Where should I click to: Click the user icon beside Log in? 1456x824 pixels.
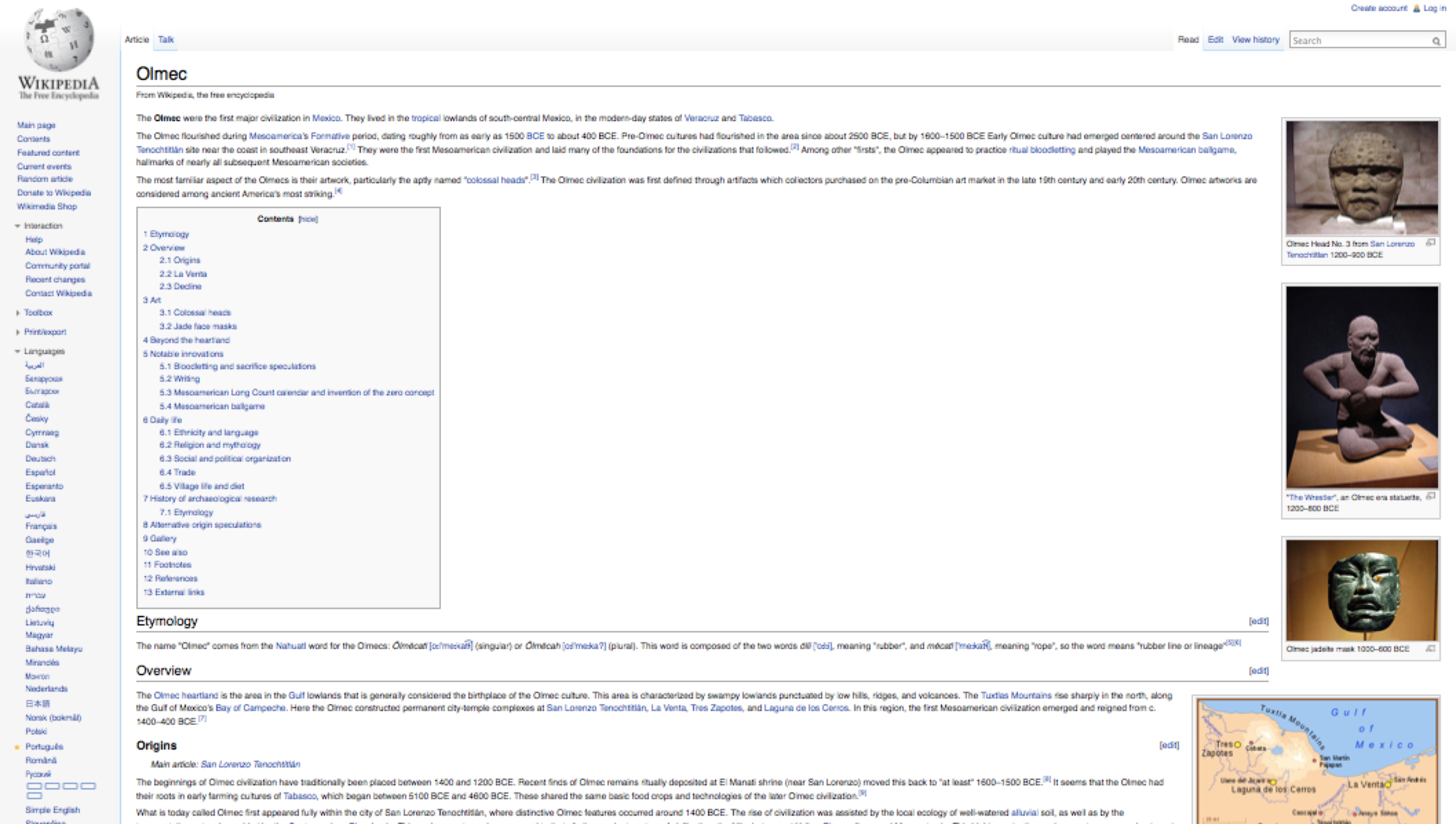[1416, 8]
